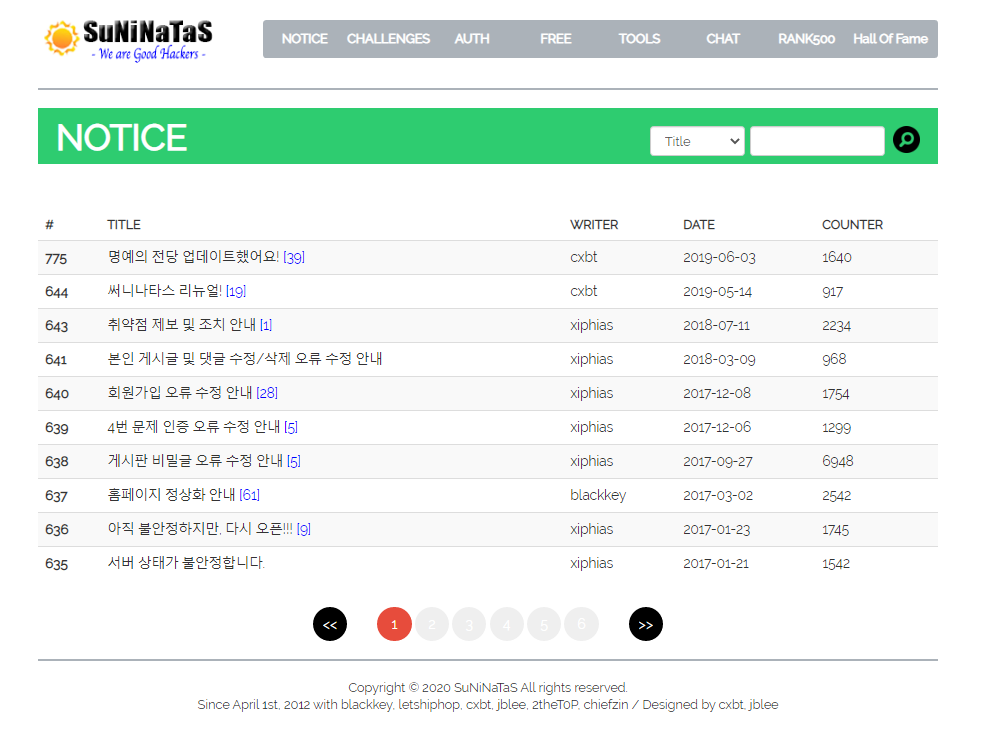
Task: Select page 2 in pagination
Action: (432, 624)
